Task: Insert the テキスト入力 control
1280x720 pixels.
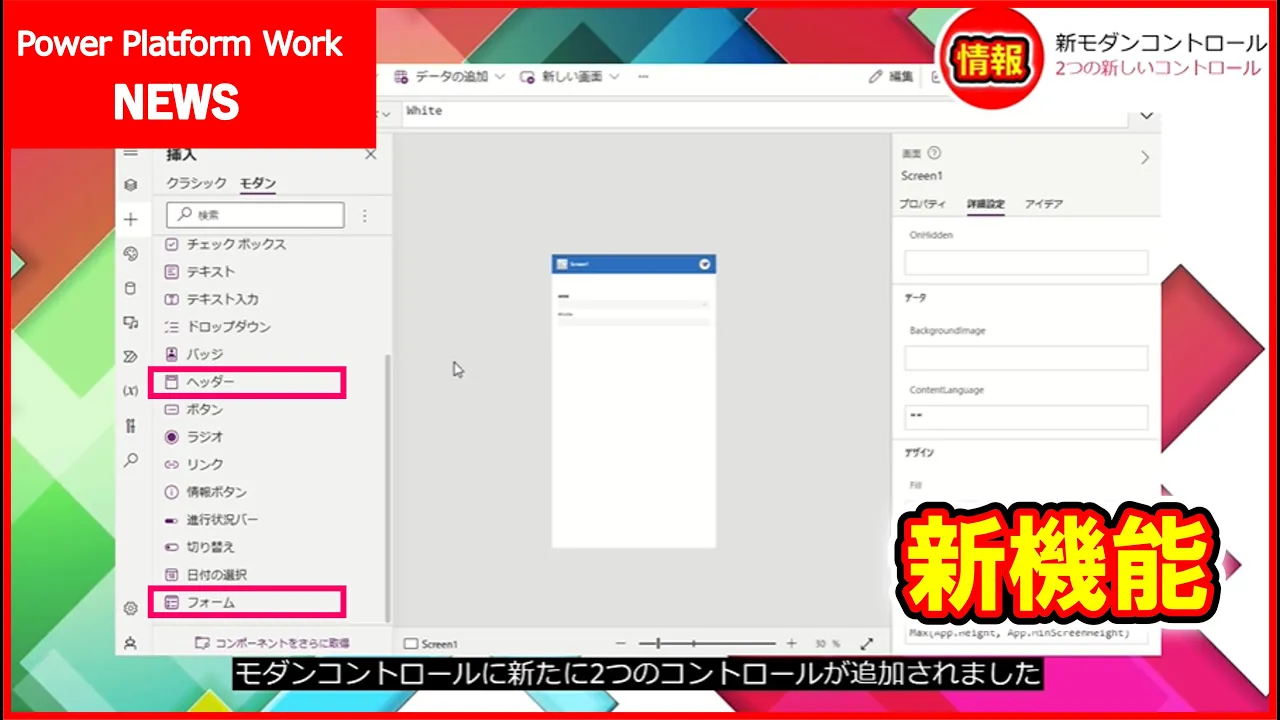Action: [211, 299]
